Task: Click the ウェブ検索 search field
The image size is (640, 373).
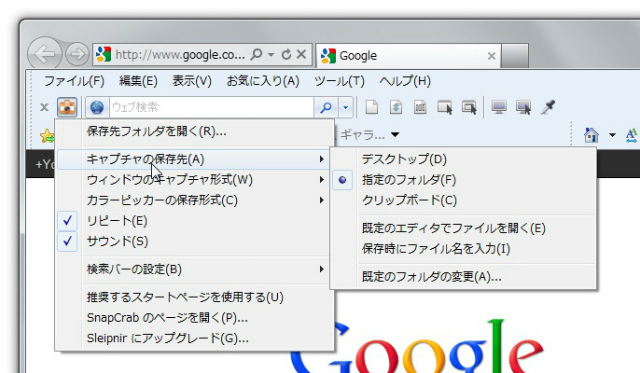Action: tap(211, 107)
